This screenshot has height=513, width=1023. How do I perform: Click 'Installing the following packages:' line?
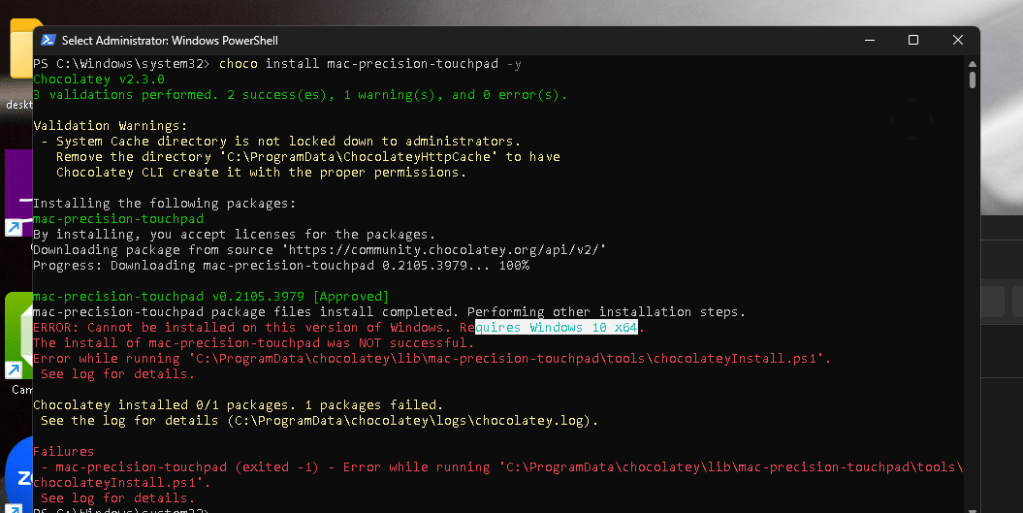(x=164, y=203)
